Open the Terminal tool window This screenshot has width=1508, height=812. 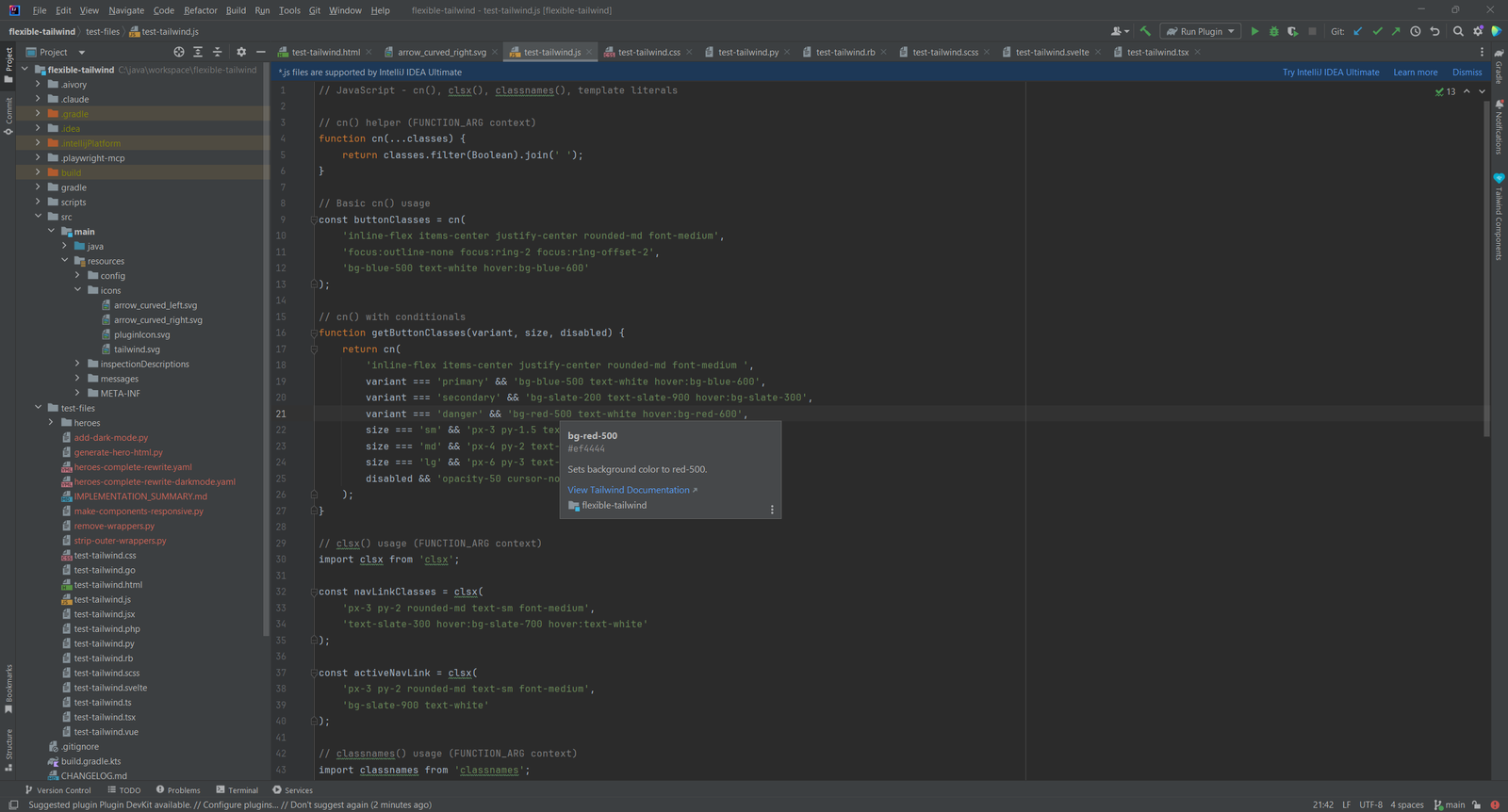coord(237,790)
